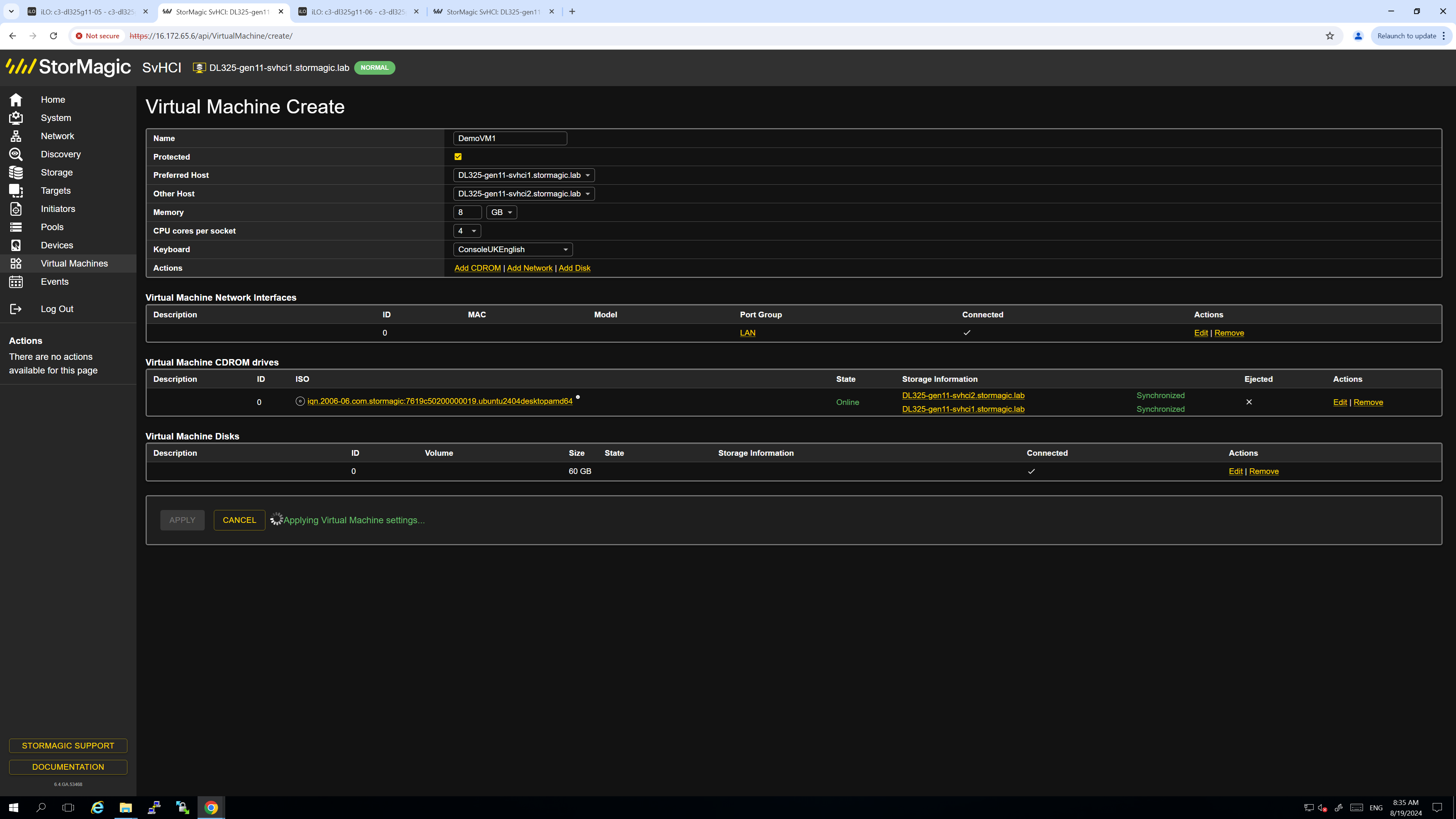Go to Virtual Machines in sidebar
Image resolution: width=1456 pixels, height=819 pixels.
point(74,264)
